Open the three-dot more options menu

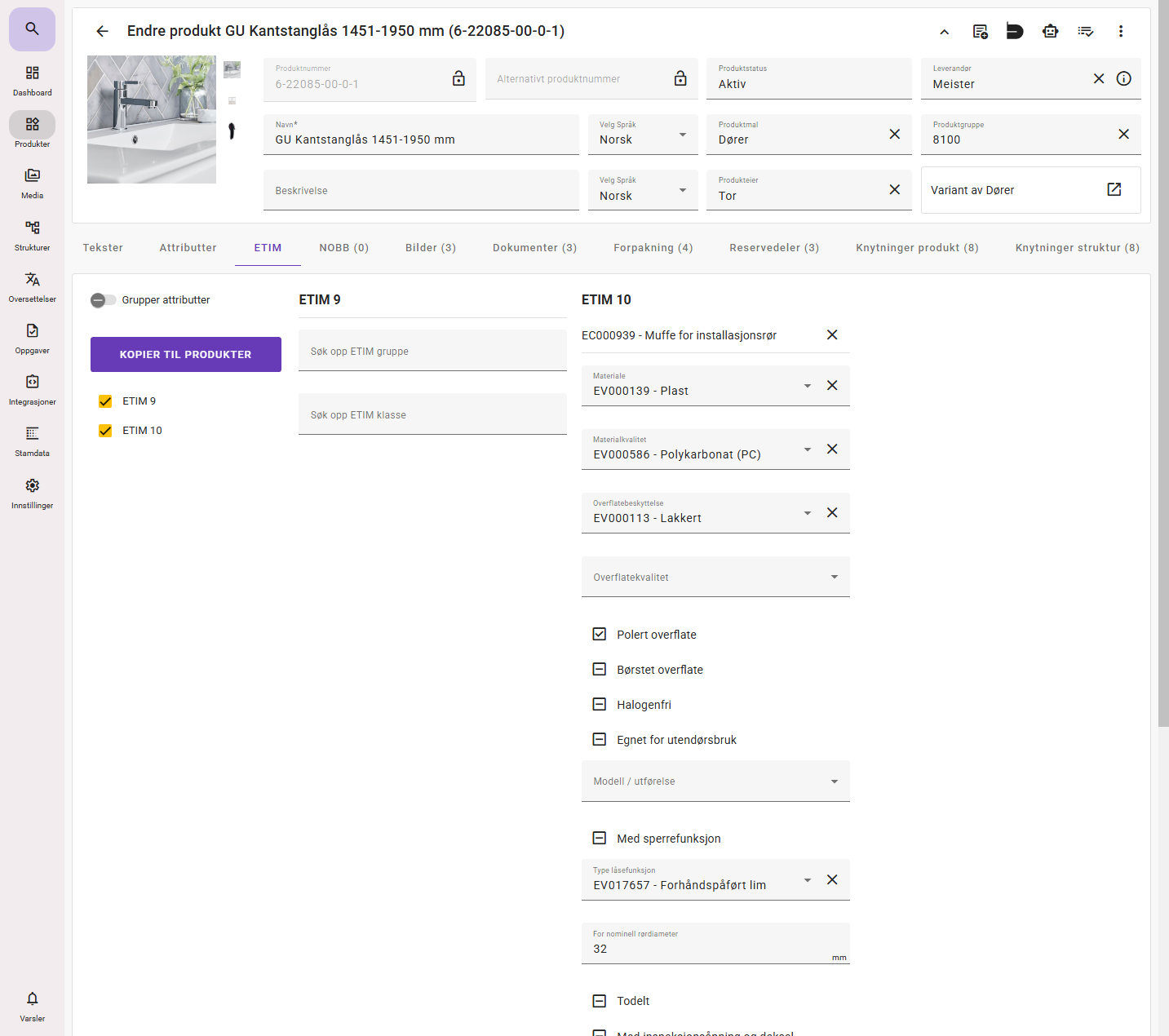[1120, 31]
